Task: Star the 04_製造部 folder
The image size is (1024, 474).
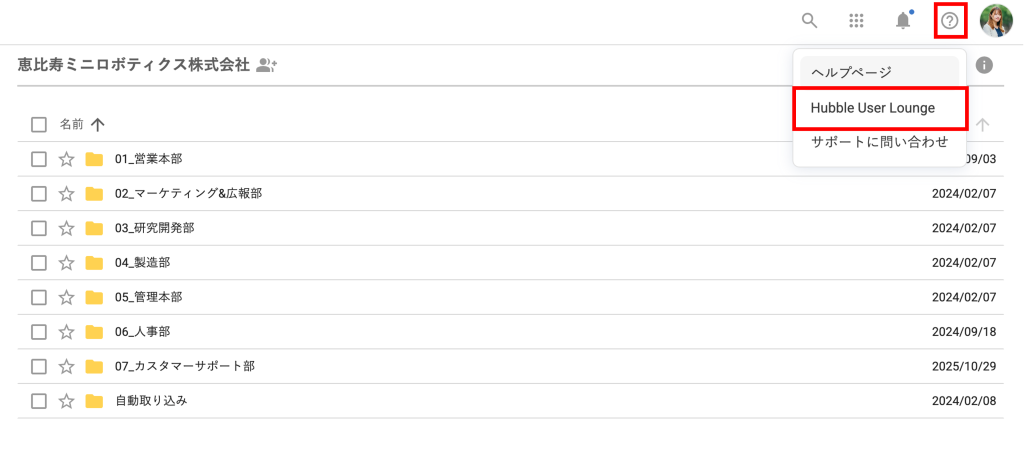Action: tap(67, 263)
